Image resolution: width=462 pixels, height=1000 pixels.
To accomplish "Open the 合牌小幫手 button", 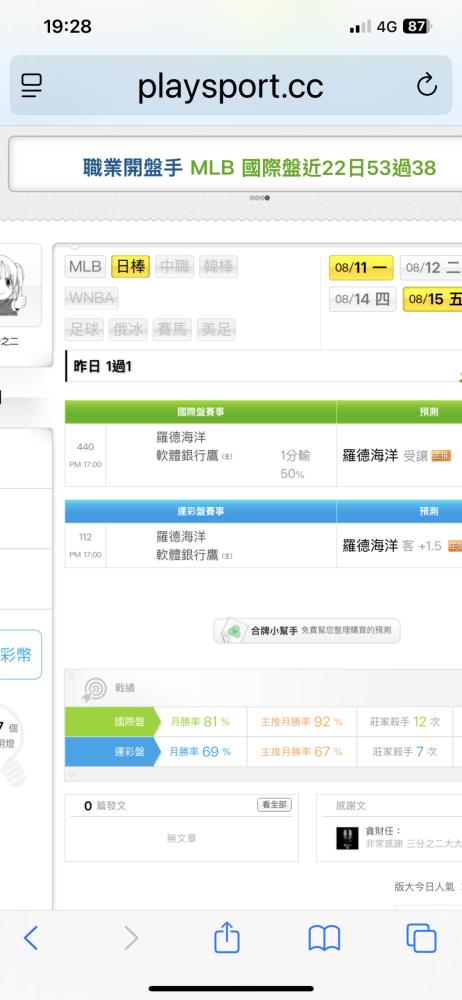I will tap(307, 631).
